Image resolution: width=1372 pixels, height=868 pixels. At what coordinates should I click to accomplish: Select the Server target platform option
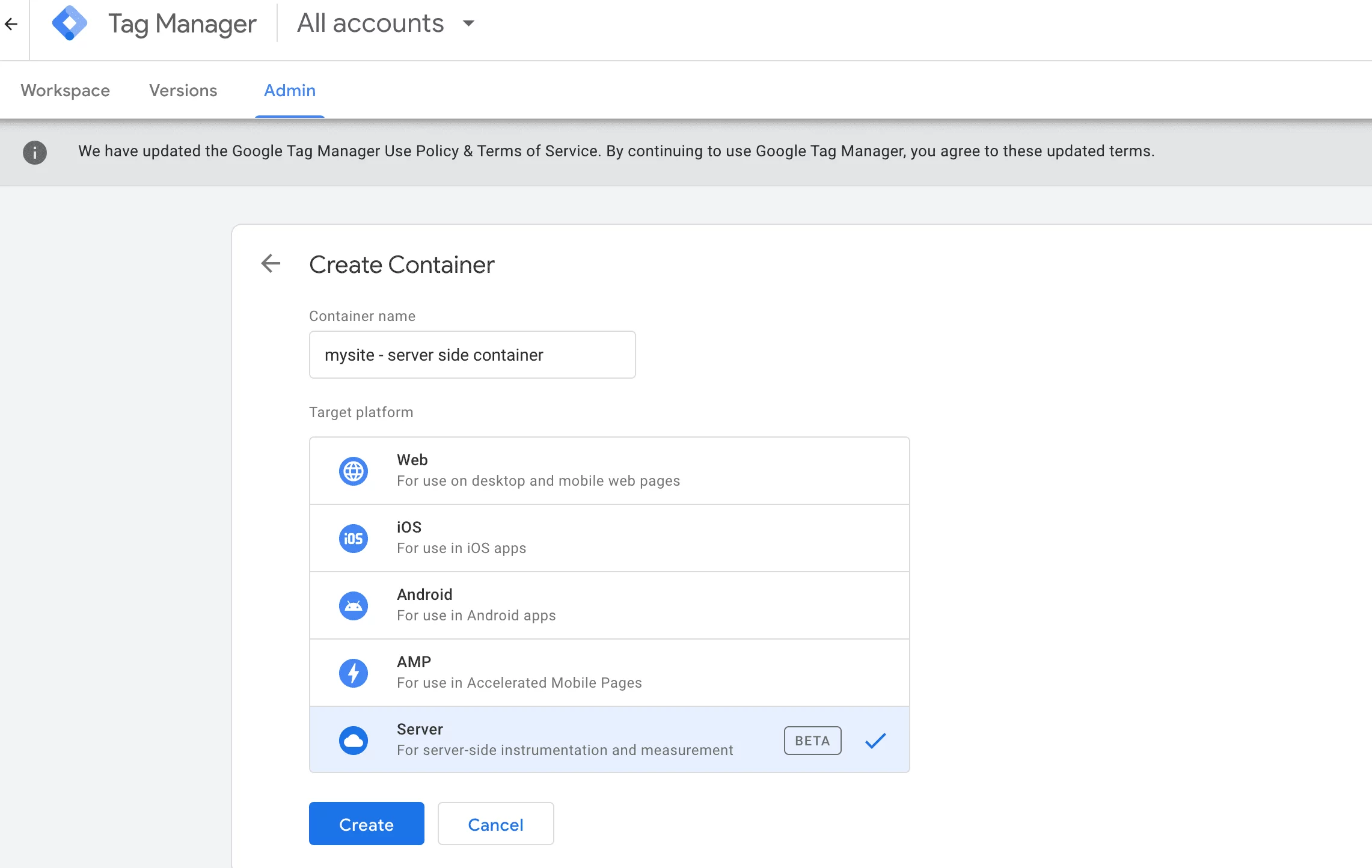pos(610,740)
